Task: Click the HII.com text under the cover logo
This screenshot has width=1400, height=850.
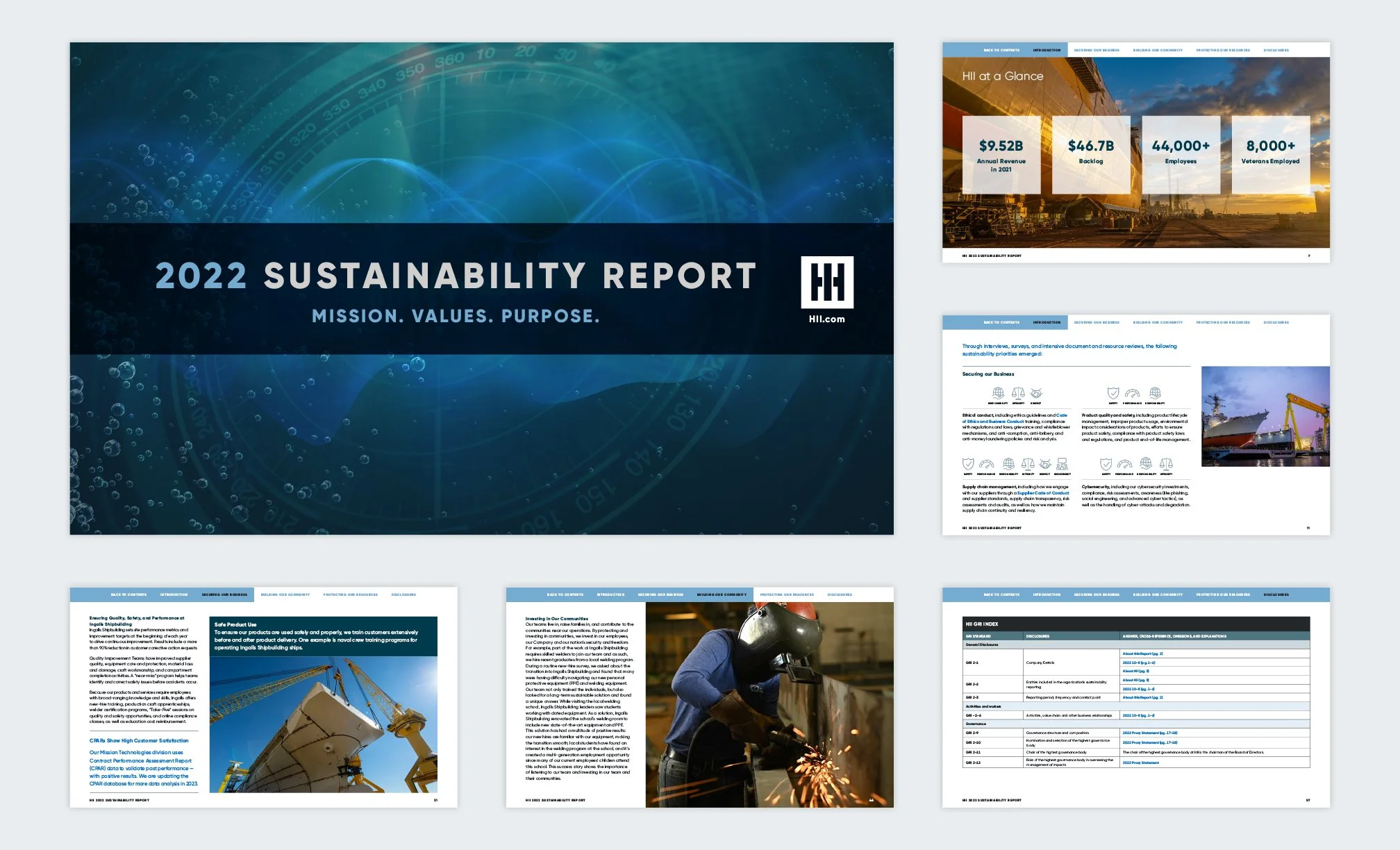Action: pyautogui.click(x=826, y=319)
